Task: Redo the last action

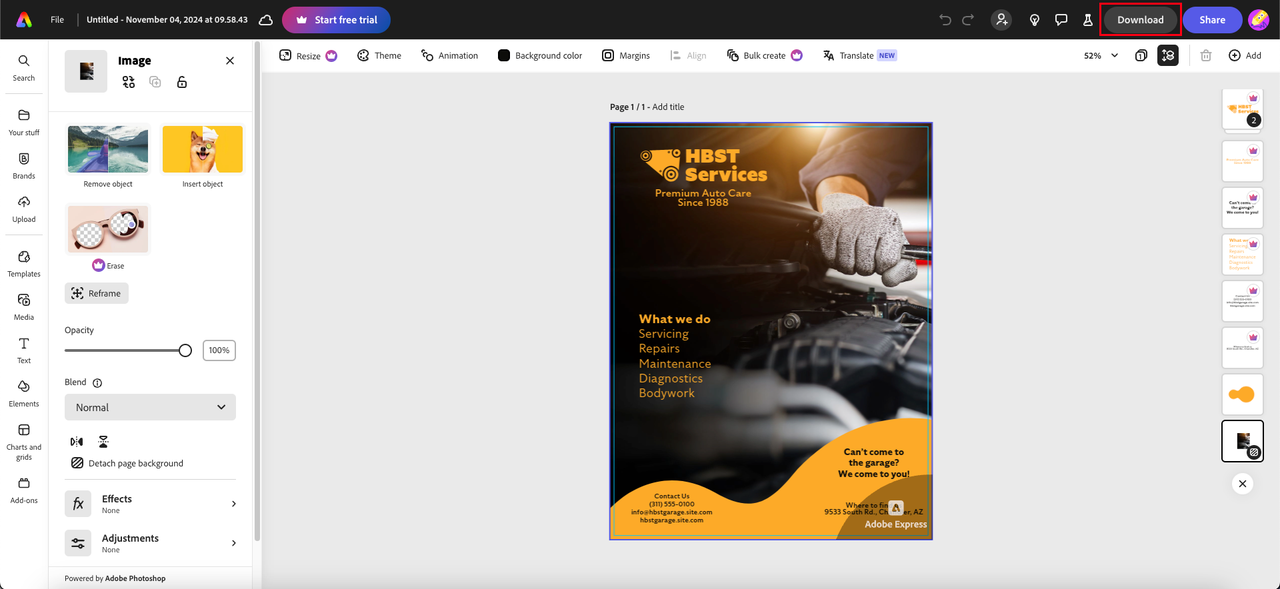Action: (967, 20)
